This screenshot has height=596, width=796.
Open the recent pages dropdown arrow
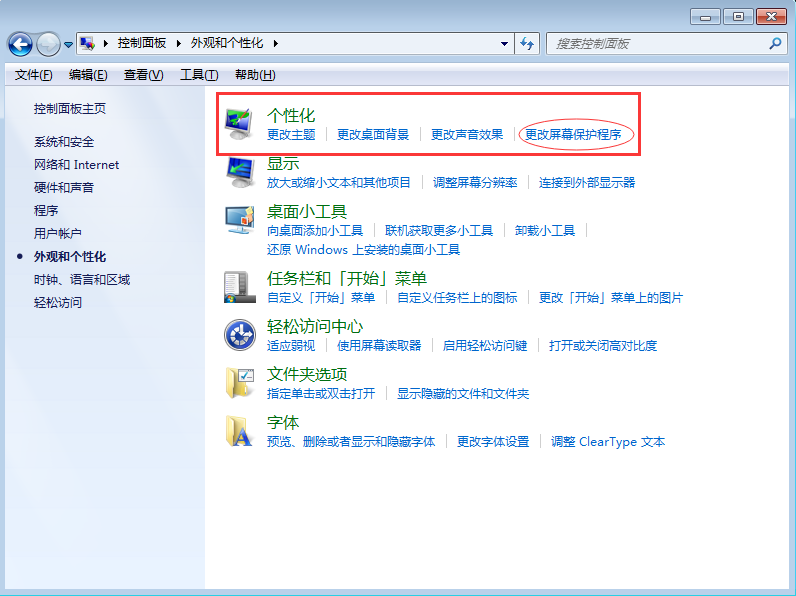68,45
